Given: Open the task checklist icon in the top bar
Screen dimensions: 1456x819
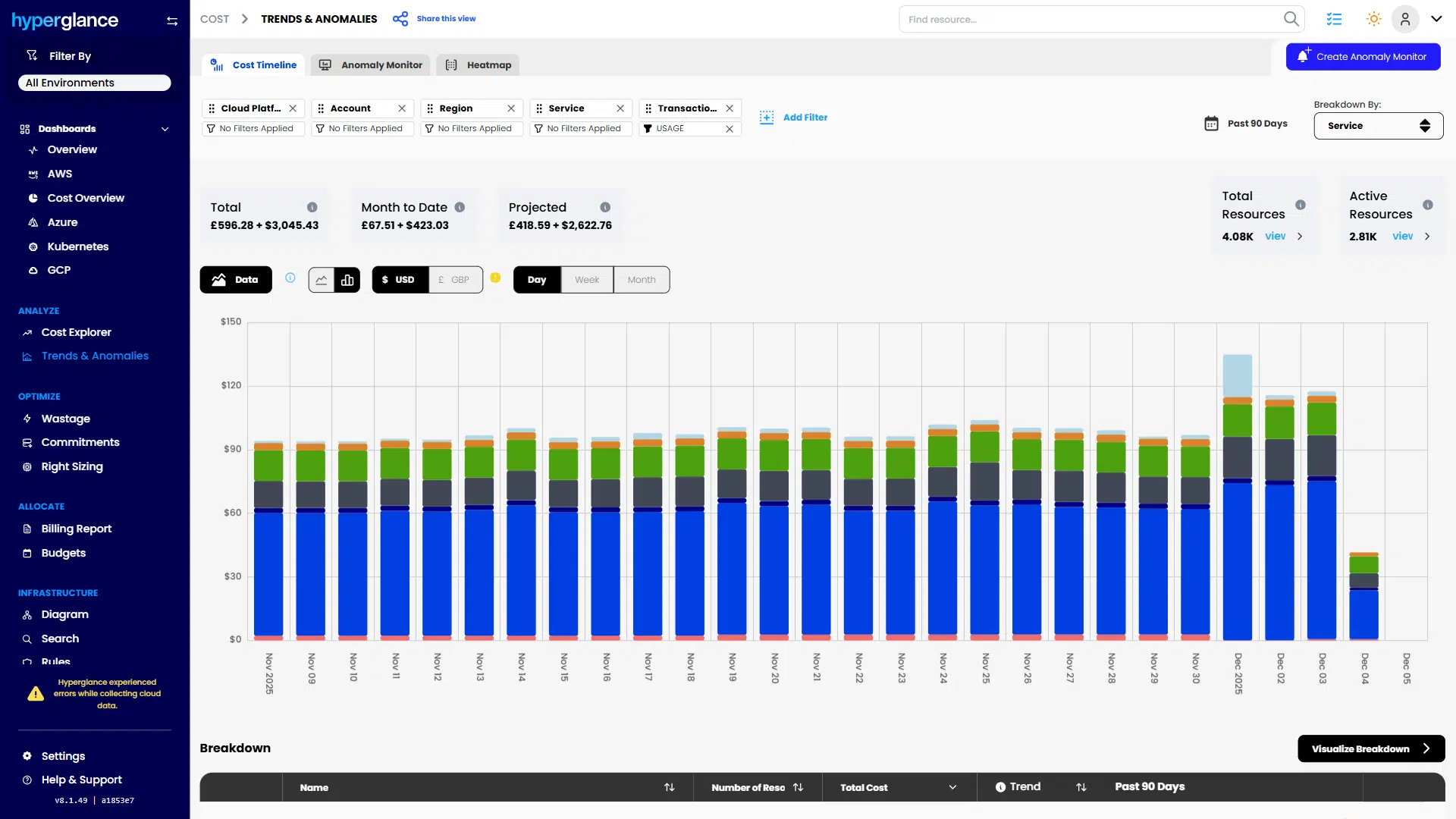Looking at the screenshot, I should 1335,18.
